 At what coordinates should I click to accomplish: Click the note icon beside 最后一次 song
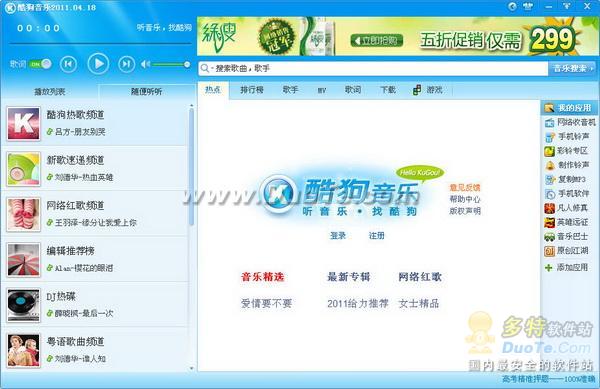click(50, 313)
